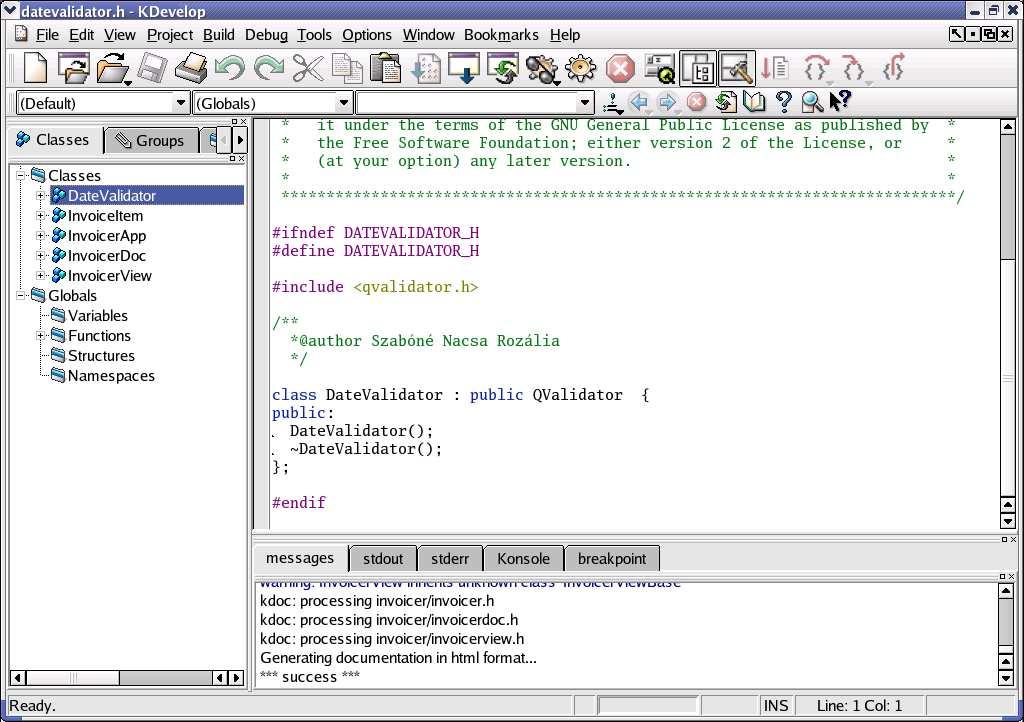Print the document using printer icon
This screenshot has width=1024, height=722.
pos(191,68)
